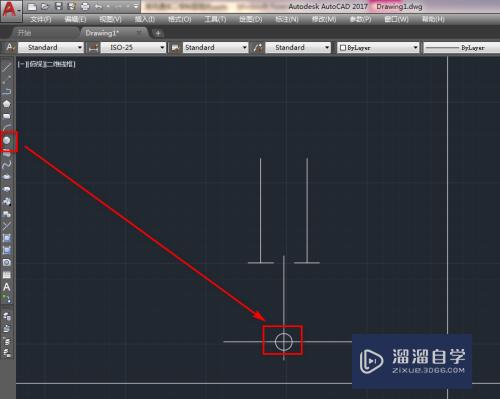Select the Hatch tool
Screen dimensions: 500x399
point(7,238)
